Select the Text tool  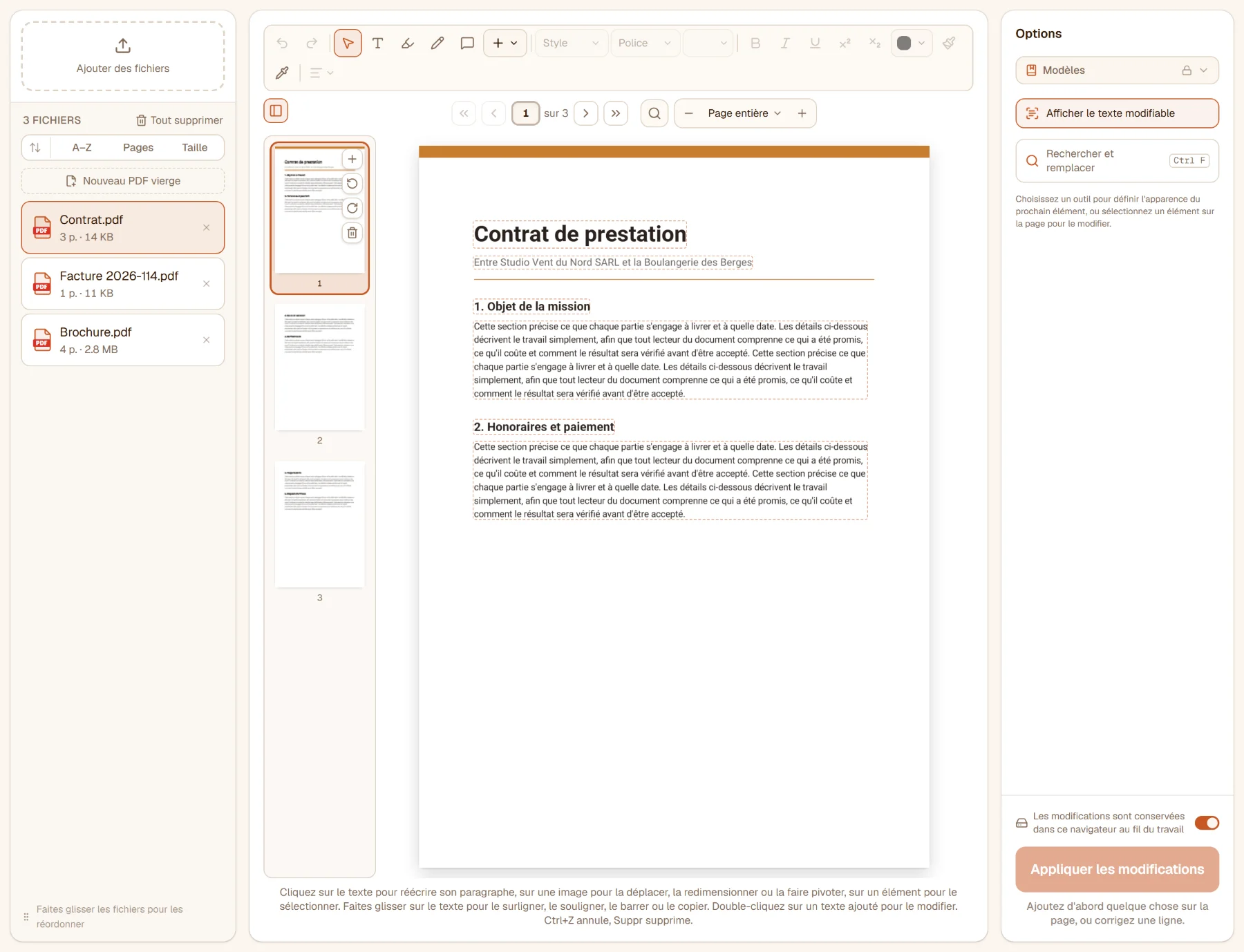click(x=377, y=43)
